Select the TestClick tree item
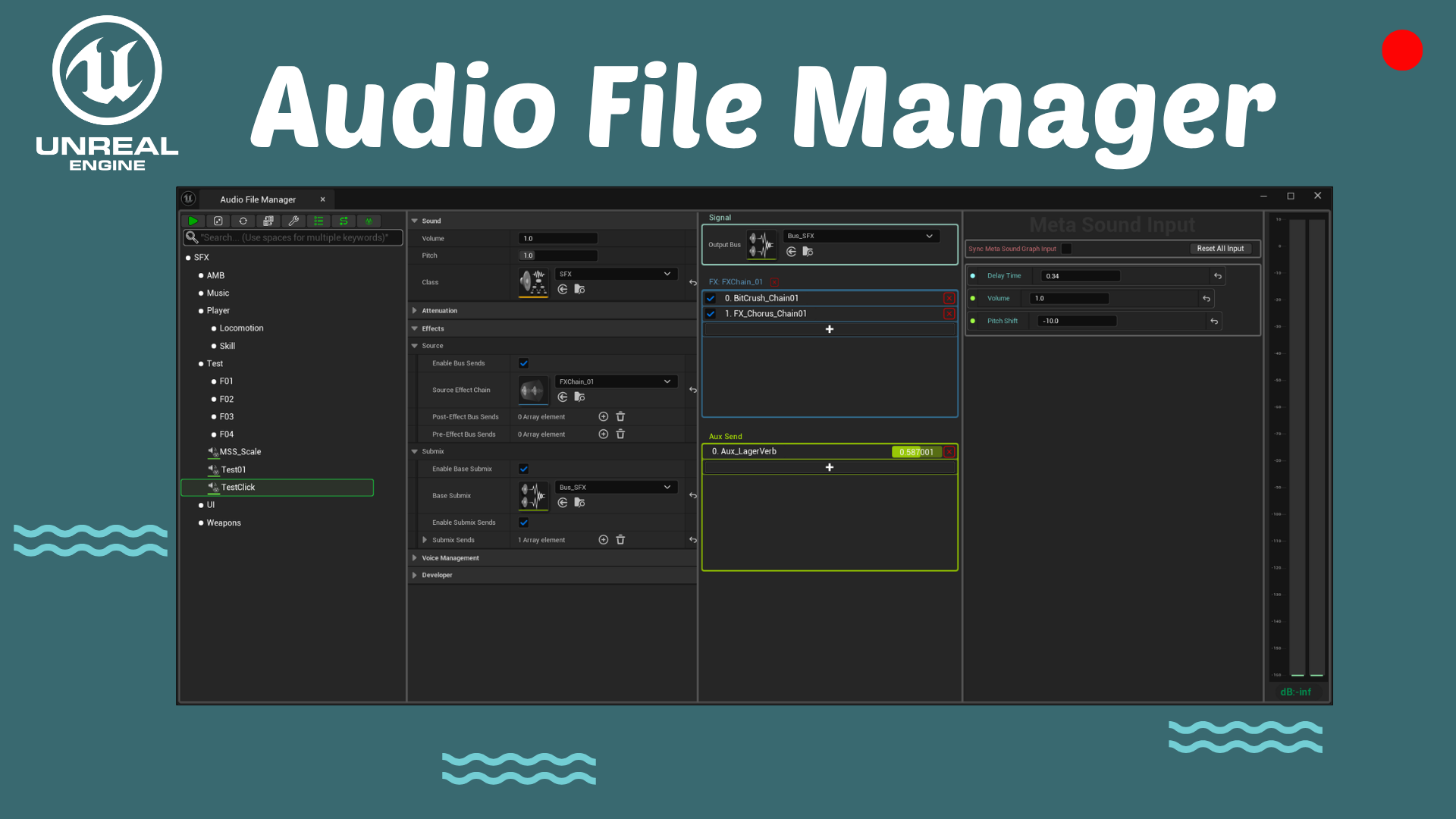This screenshot has width=1456, height=819. tap(277, 488)
